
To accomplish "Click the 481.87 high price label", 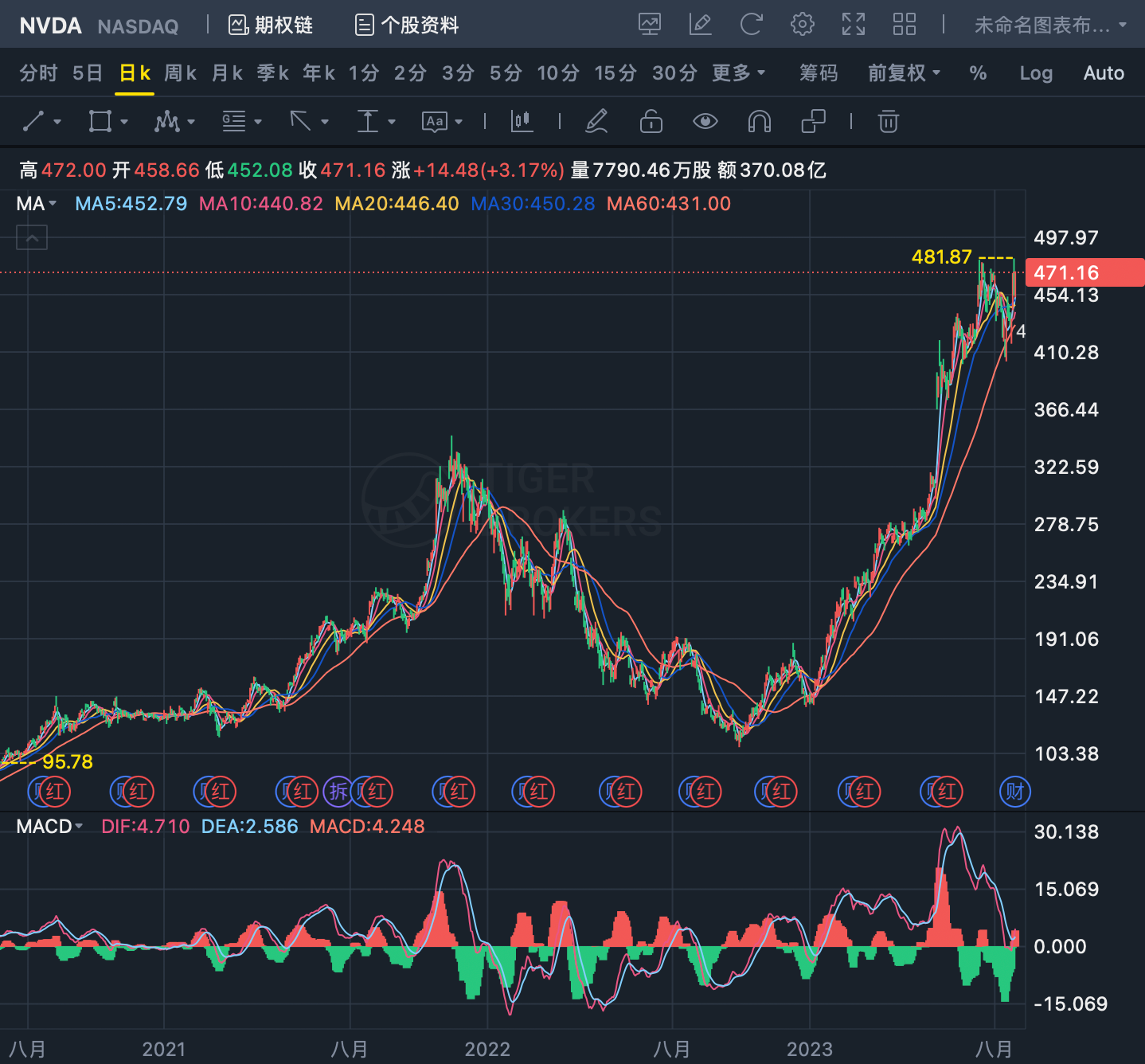I will [942, 256].
